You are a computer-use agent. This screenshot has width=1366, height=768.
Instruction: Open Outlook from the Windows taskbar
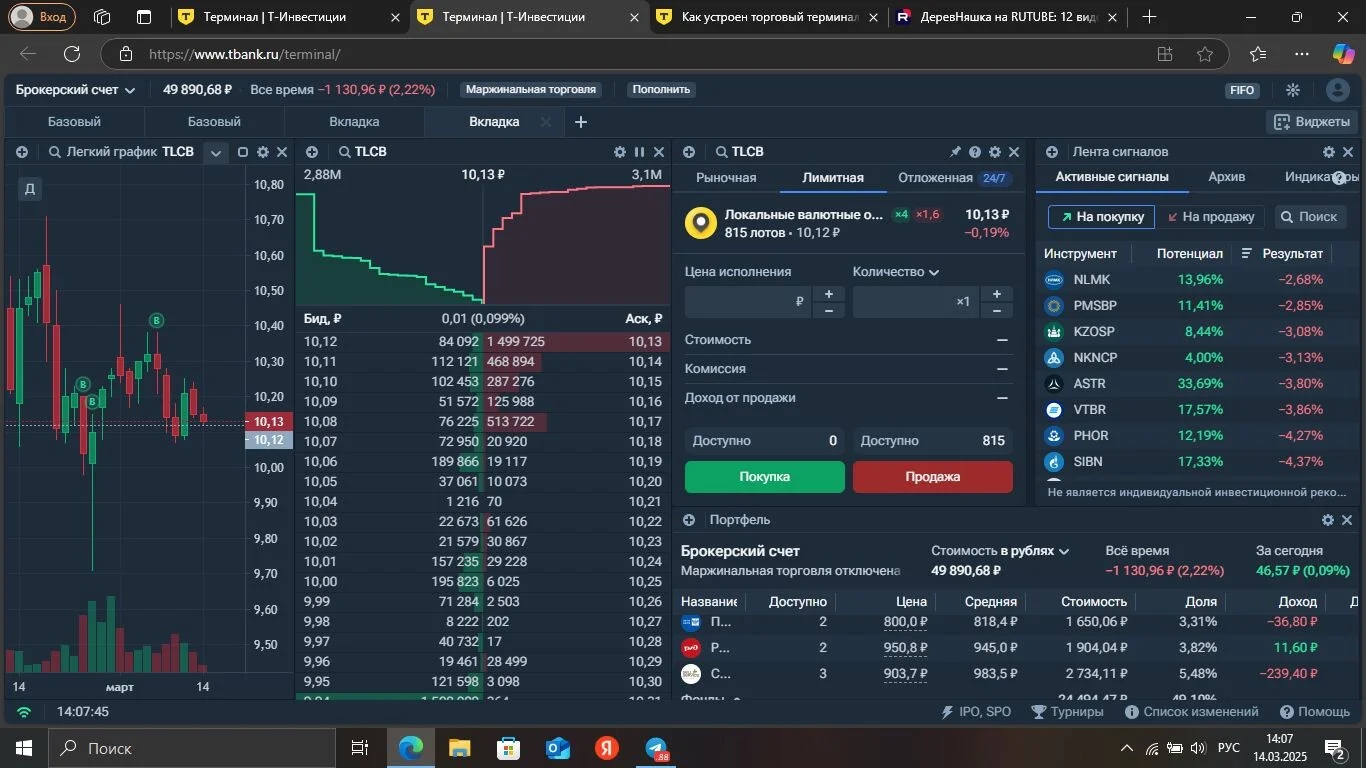tap(558, 748)
